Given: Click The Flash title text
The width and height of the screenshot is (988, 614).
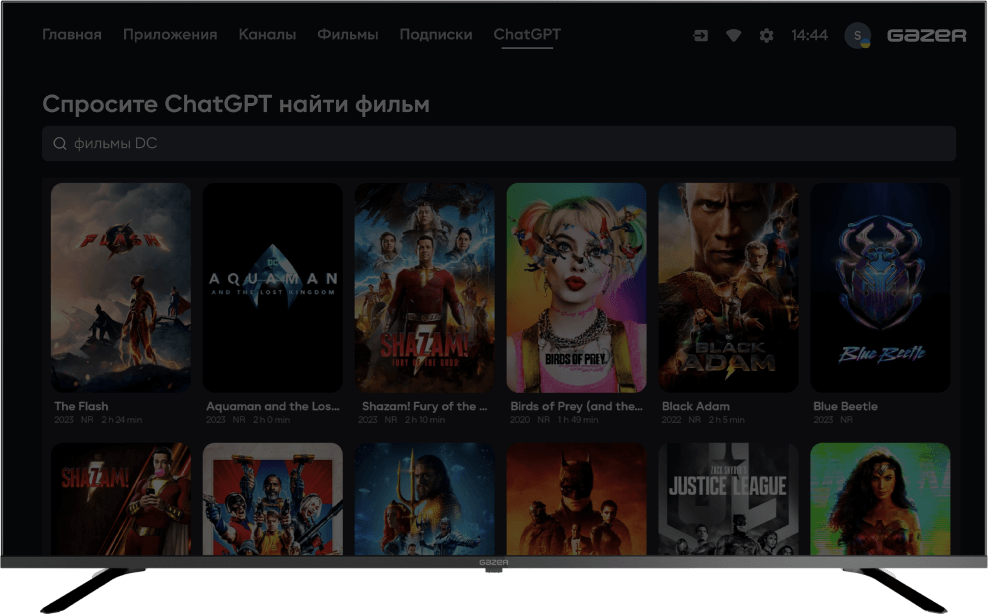Looking at the screenshot, I should click(x=81, y=407).
